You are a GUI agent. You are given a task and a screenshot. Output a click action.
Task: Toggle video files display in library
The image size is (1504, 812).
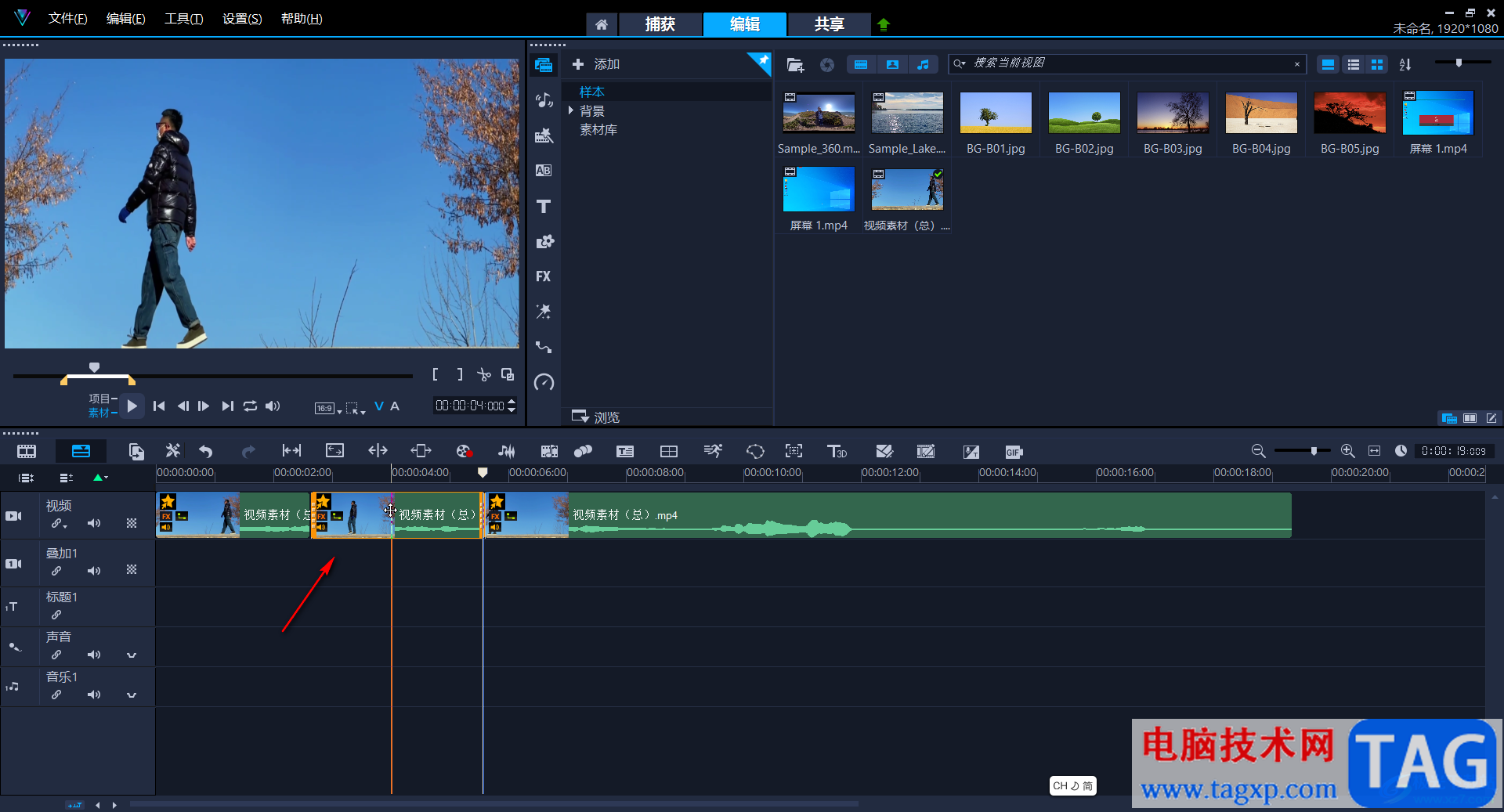pos(861,64)
